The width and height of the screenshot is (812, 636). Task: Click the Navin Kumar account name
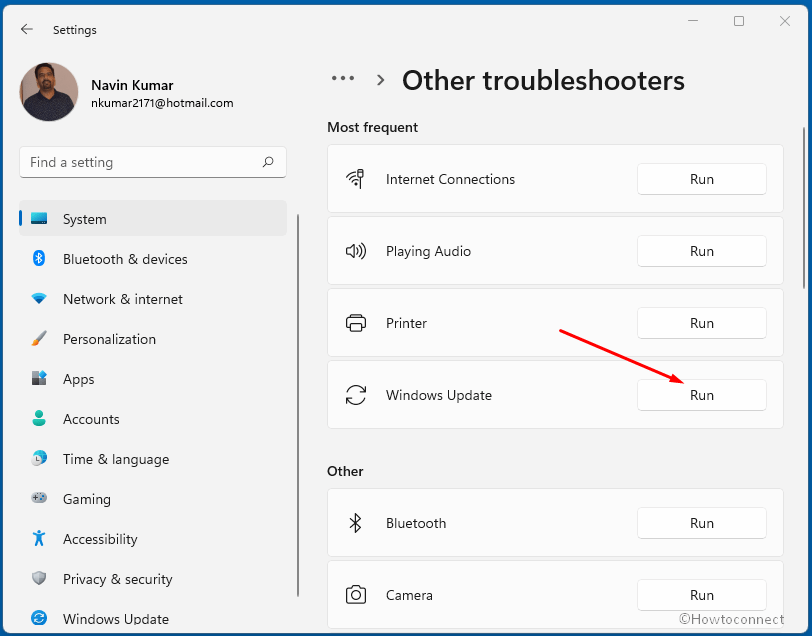point(132,85)
